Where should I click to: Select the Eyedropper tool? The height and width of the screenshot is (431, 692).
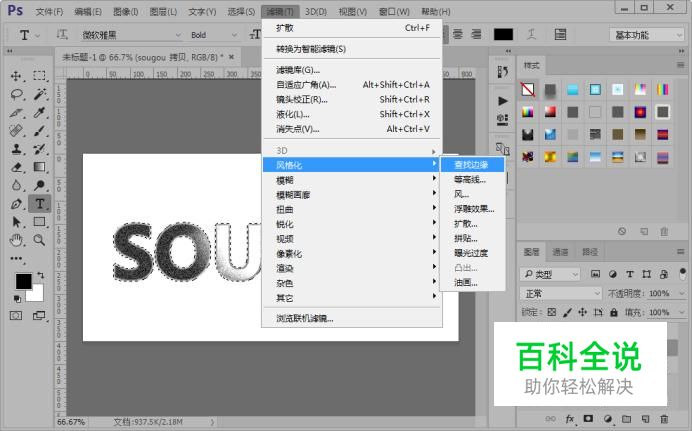(39, 113)
